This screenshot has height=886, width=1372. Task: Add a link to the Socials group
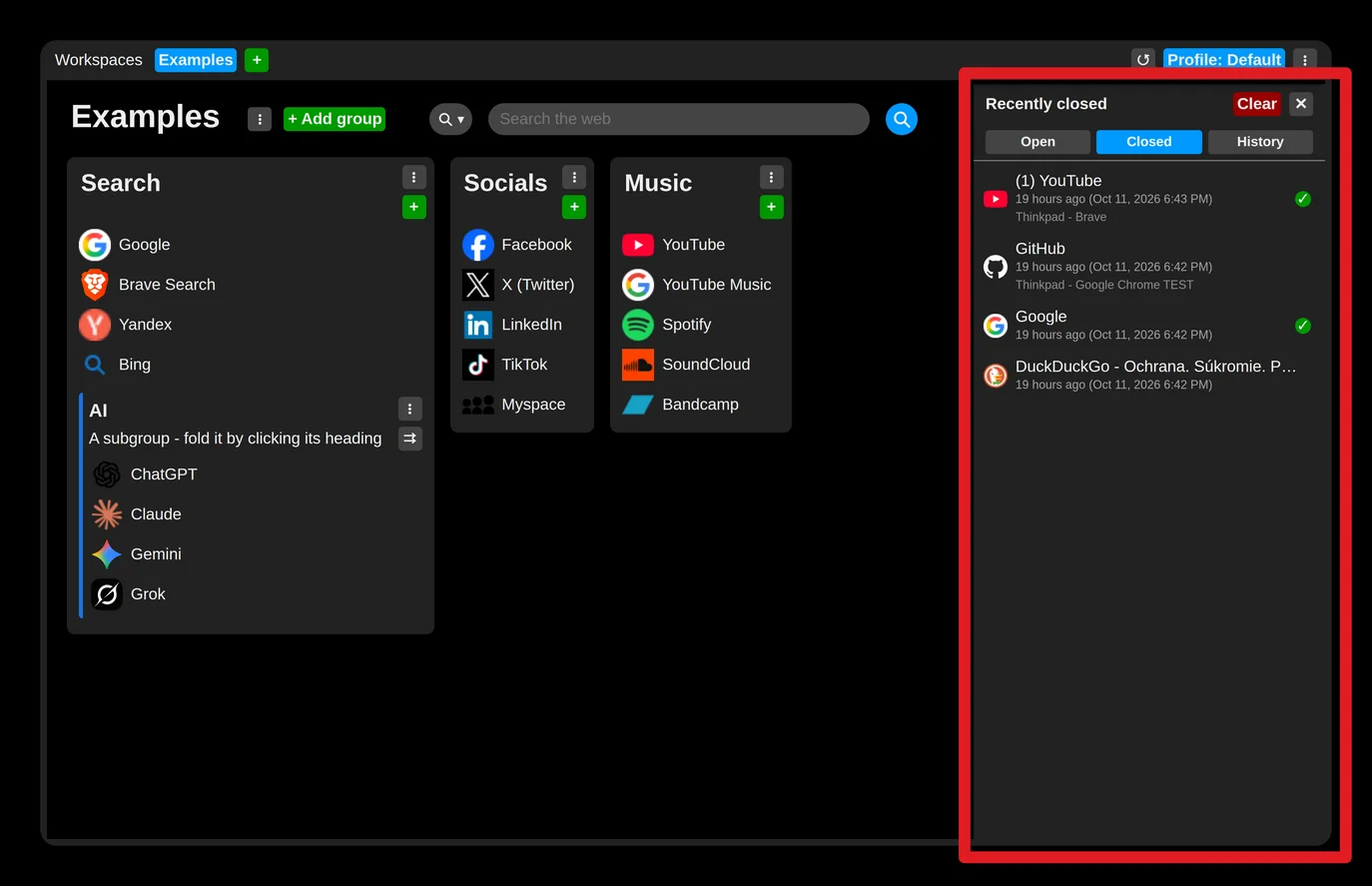574,207
